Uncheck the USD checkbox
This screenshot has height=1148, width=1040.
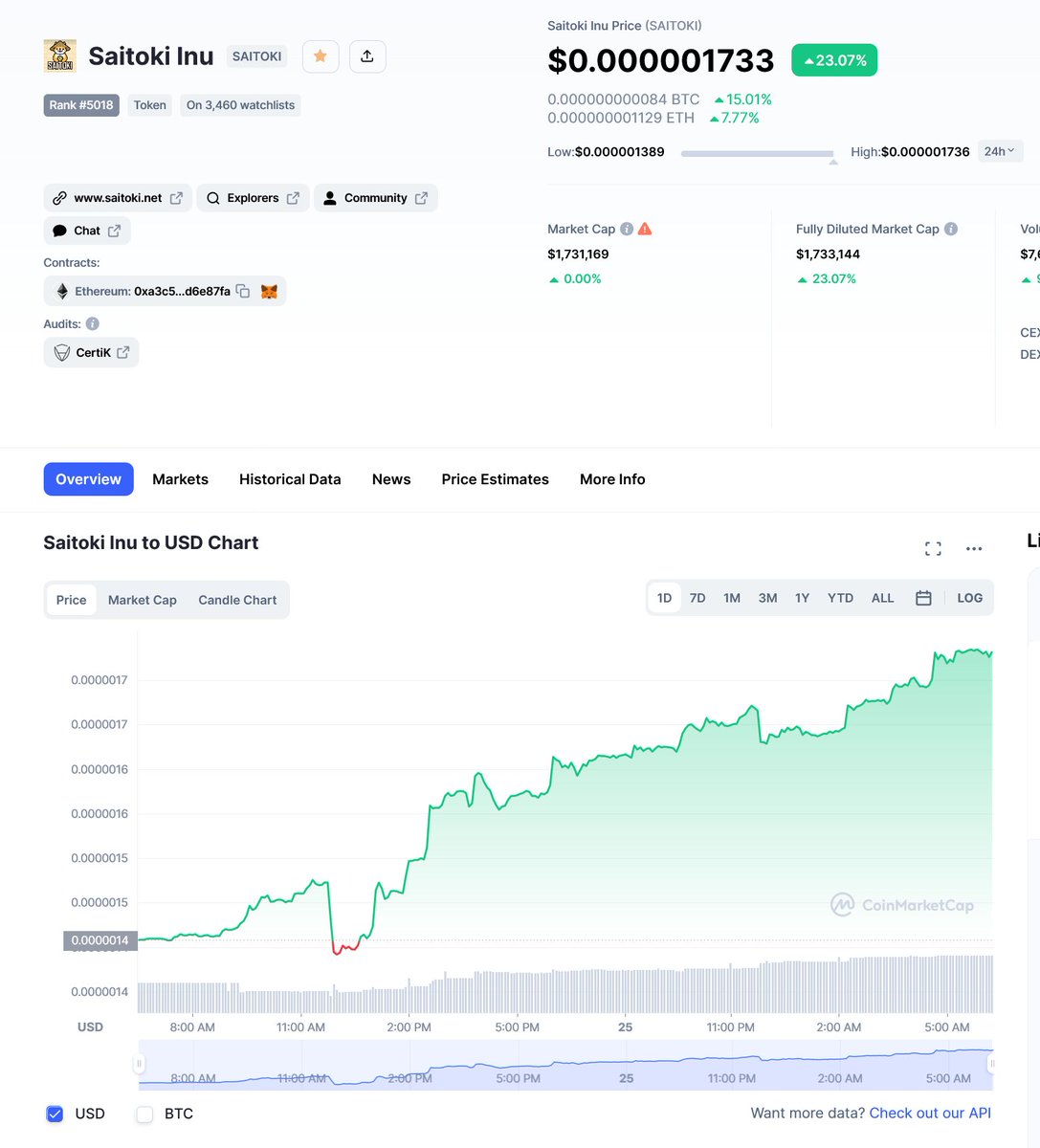point(55,1114)
